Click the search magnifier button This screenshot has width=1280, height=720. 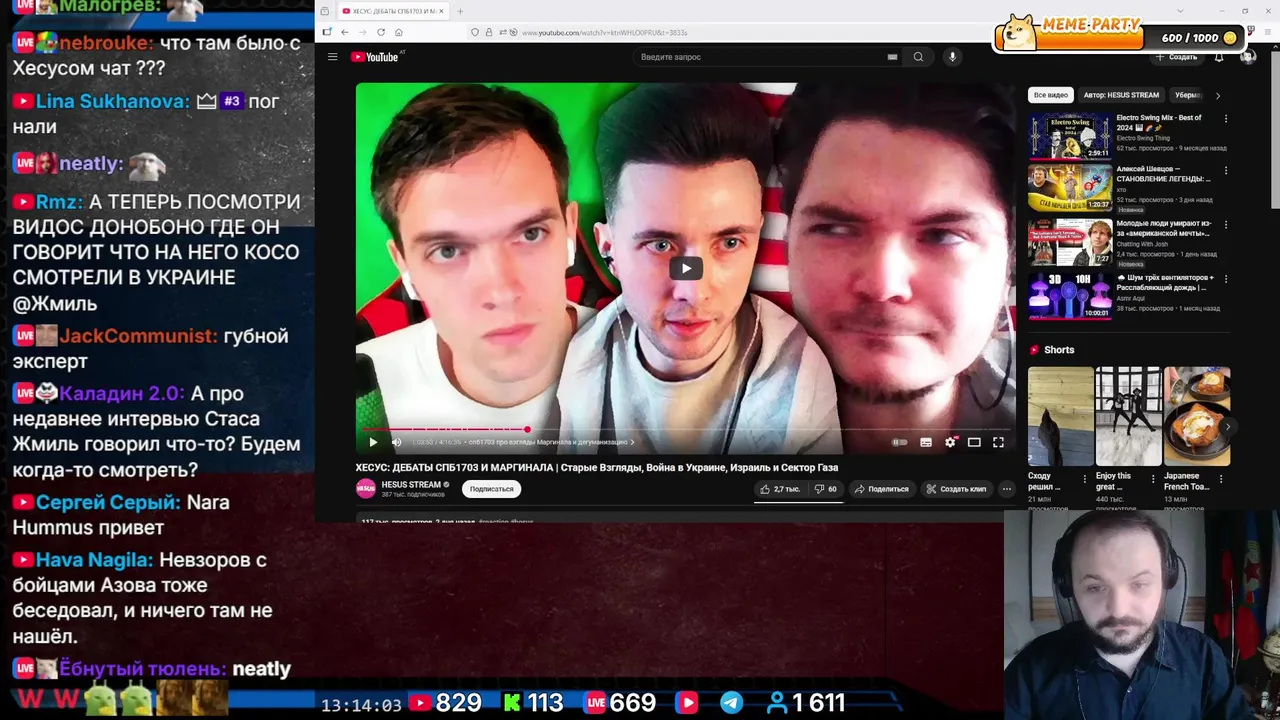pos(918,57)
